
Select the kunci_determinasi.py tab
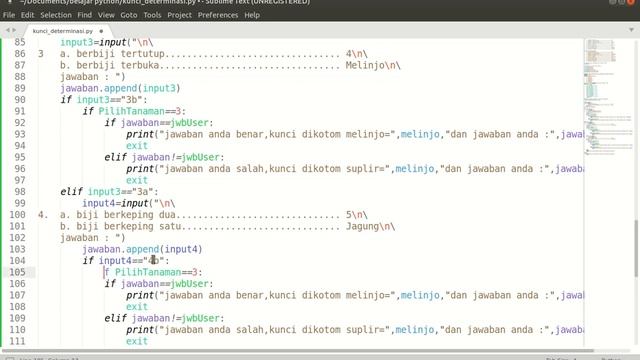pyautogui.click(x=63, y=31)
